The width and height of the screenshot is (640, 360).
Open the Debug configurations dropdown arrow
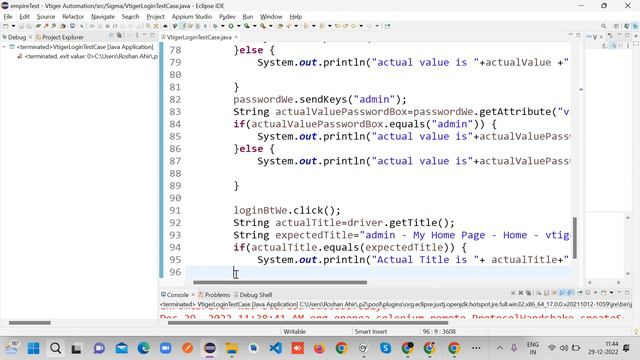(222, 26)
